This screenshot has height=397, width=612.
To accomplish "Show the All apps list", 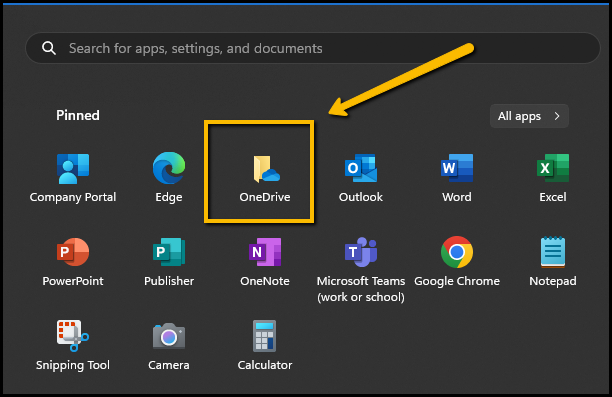I will pyautogui.click(x=529, y=116).
